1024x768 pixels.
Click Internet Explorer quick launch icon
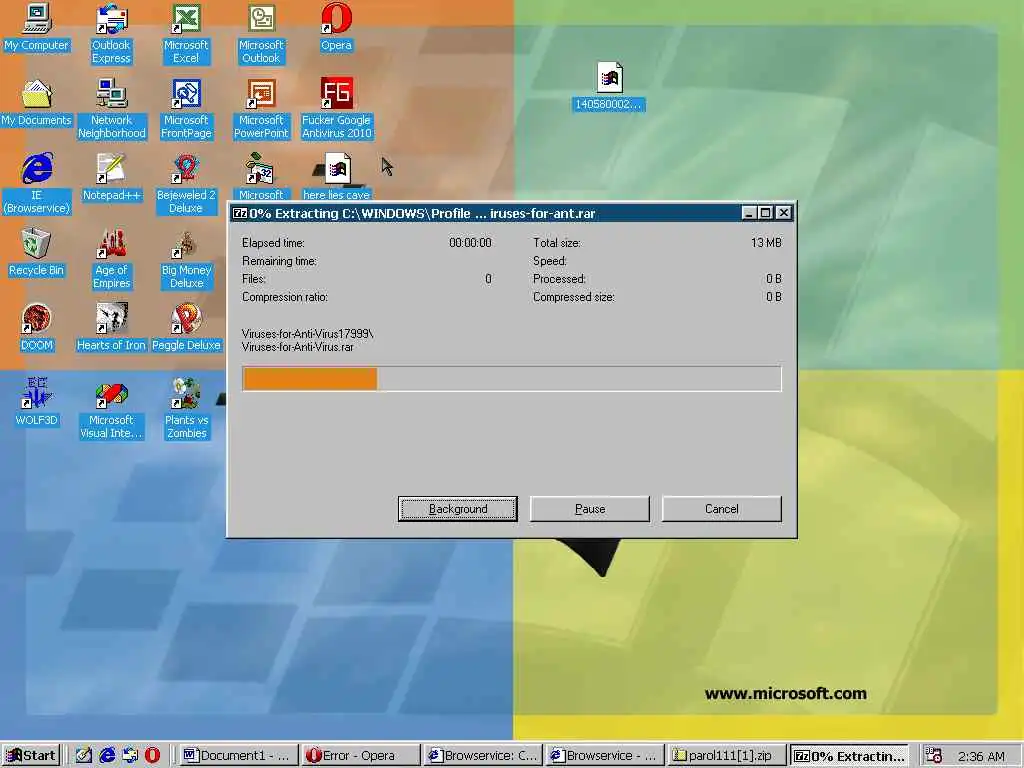[x=107, y=755]
